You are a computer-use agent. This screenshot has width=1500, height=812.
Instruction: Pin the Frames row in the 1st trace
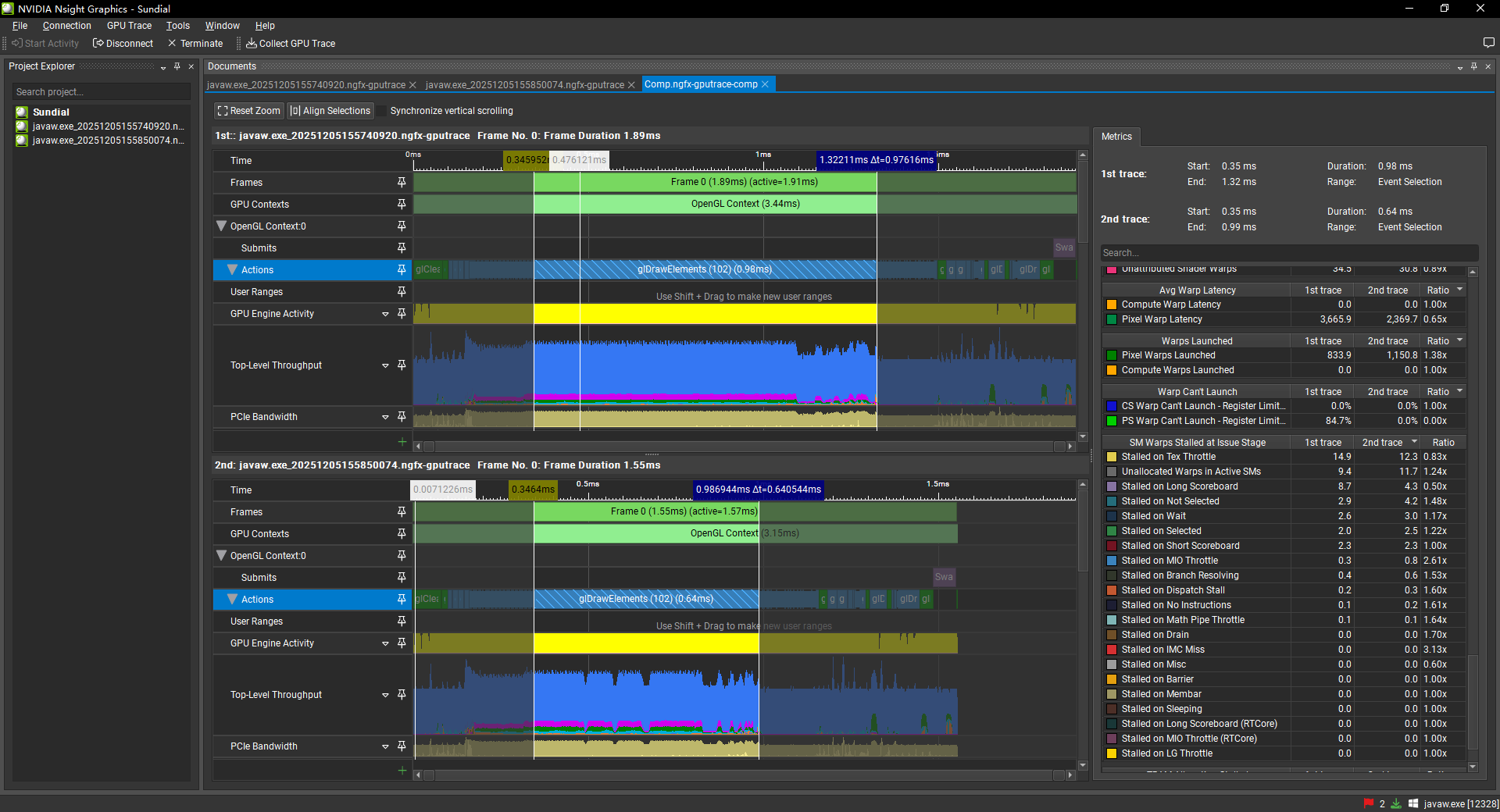(x=402, y=182)
